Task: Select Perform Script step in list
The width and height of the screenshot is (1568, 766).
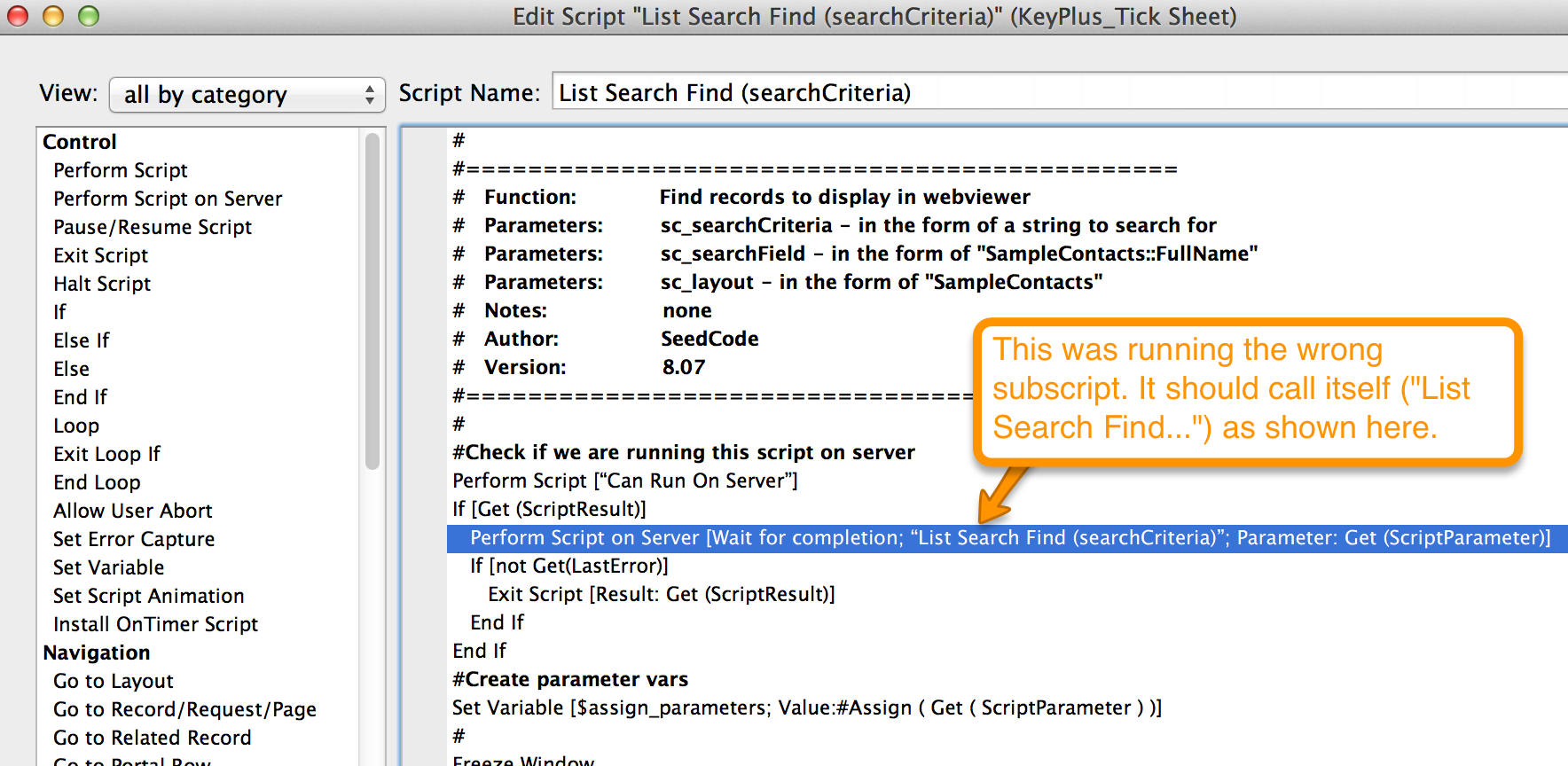Action: (x=121, y=170)
